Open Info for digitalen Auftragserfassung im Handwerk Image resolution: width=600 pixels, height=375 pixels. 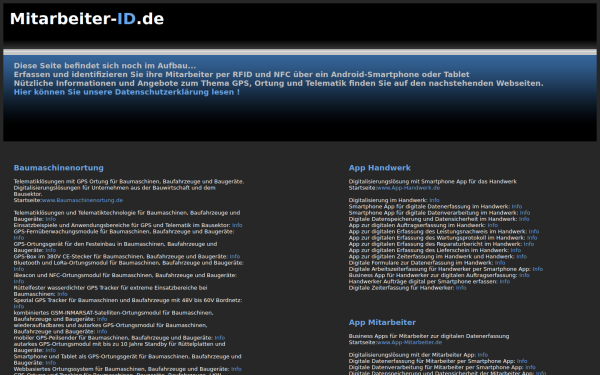click(493, 225)
